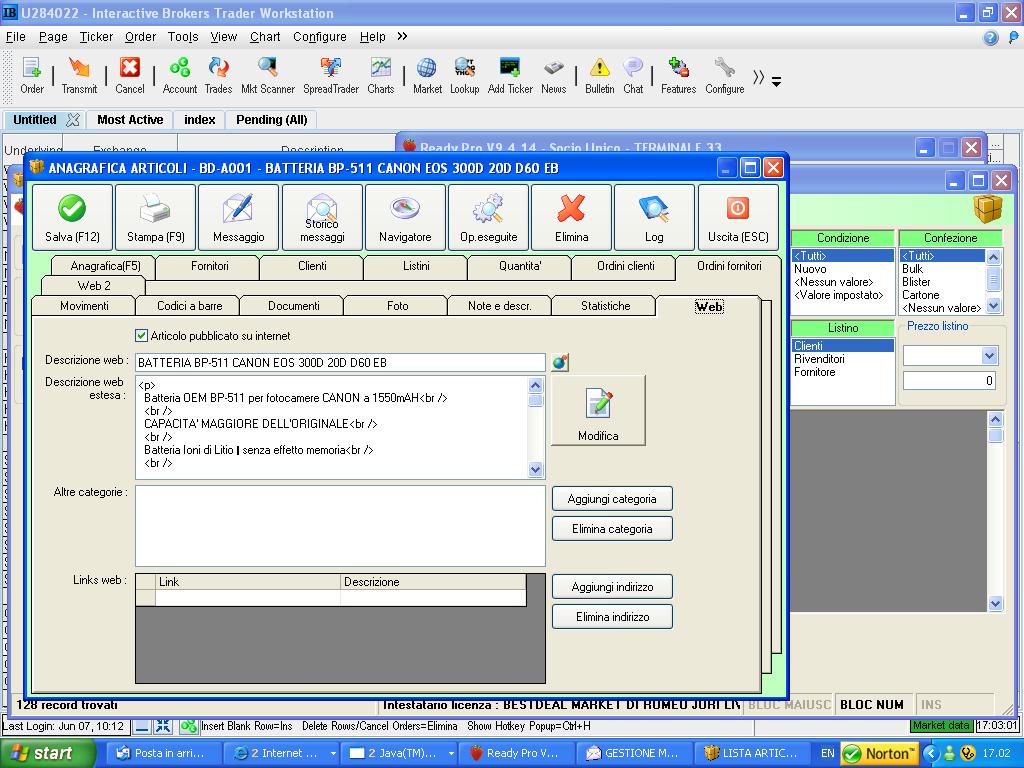The width and height of the screenshot is (1024, 768).
Task: Open the Messaggio compose icon
Action: click(238, 217)
